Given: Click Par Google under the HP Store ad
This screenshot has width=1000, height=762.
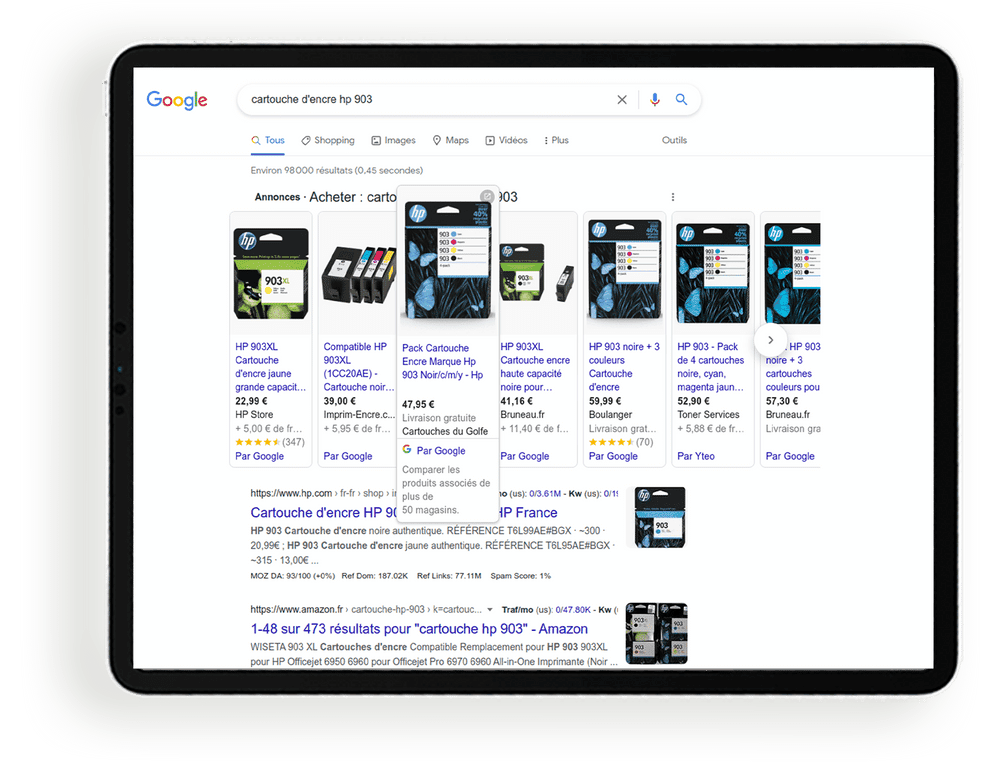Looking at the screenshot, I should 260,457.
